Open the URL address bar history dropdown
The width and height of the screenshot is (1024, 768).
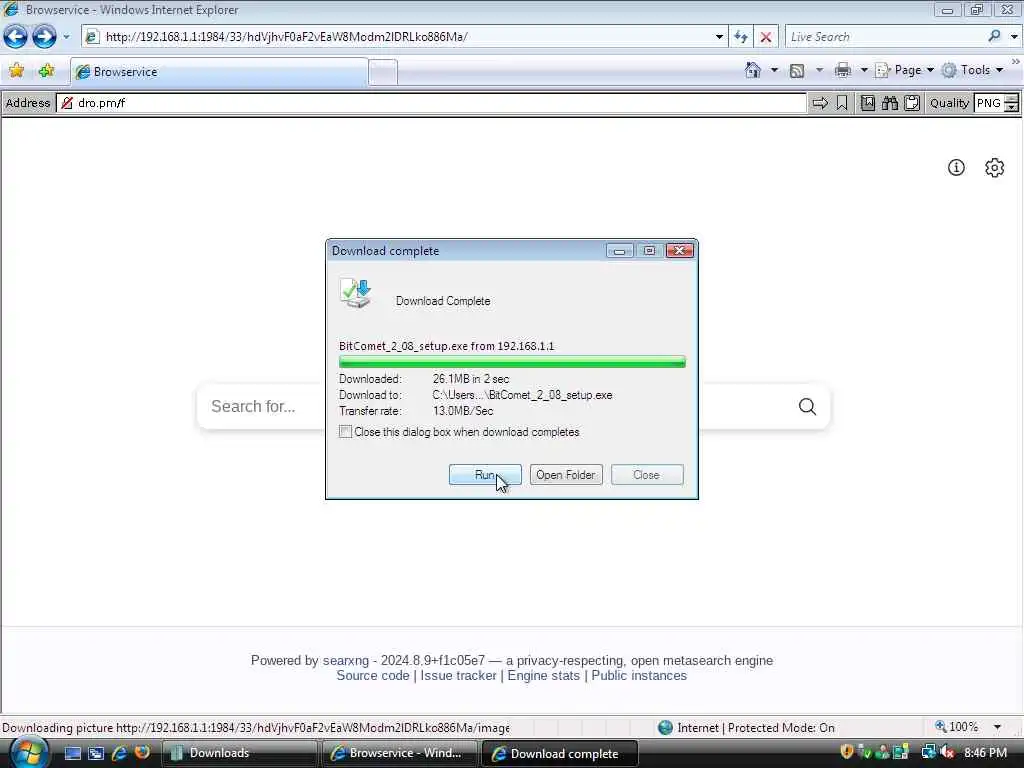719,37
